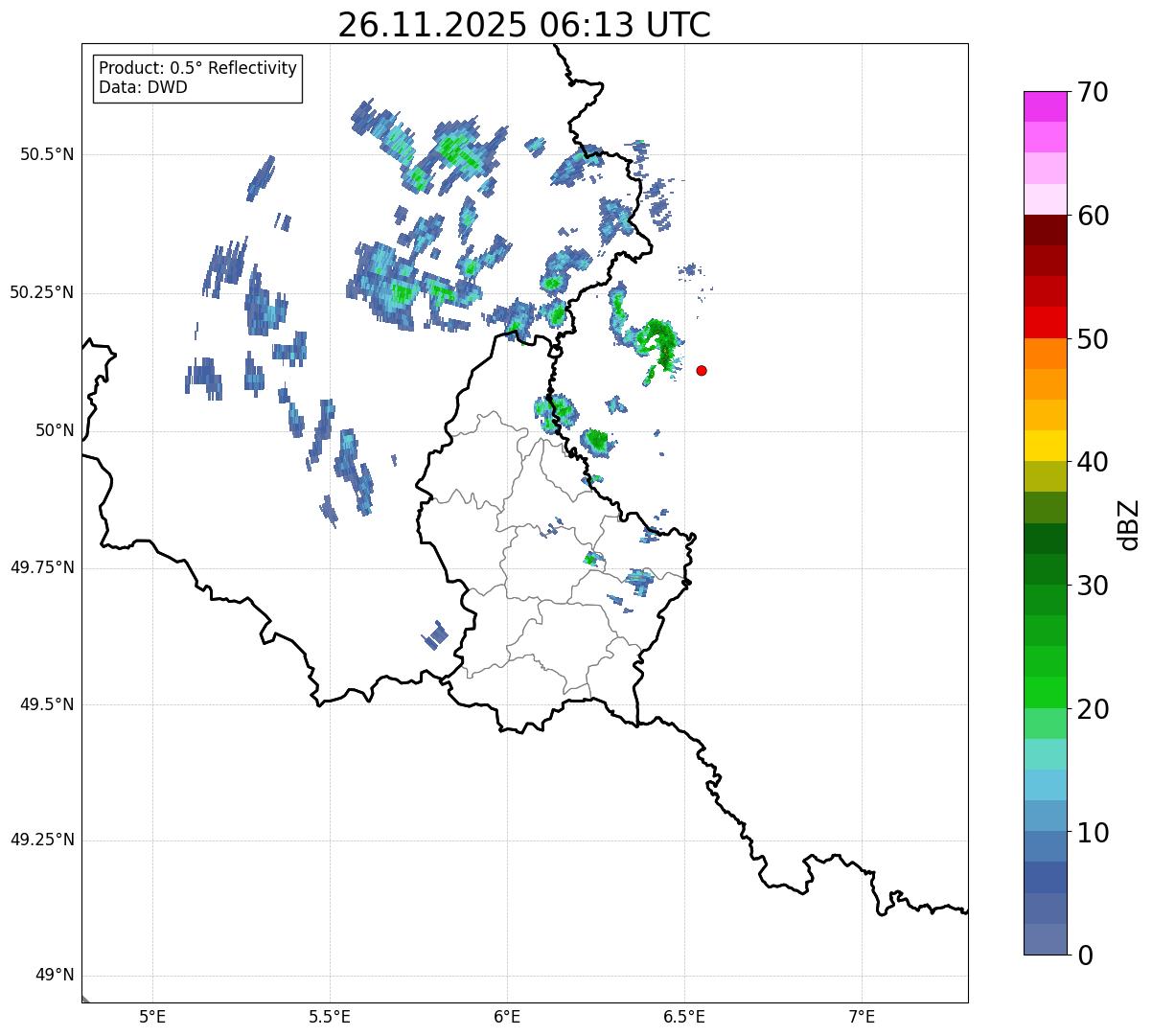The image size is (1152, 1036).
Task: Click the '30' colorbar tick label
Action: [1093, 586]
